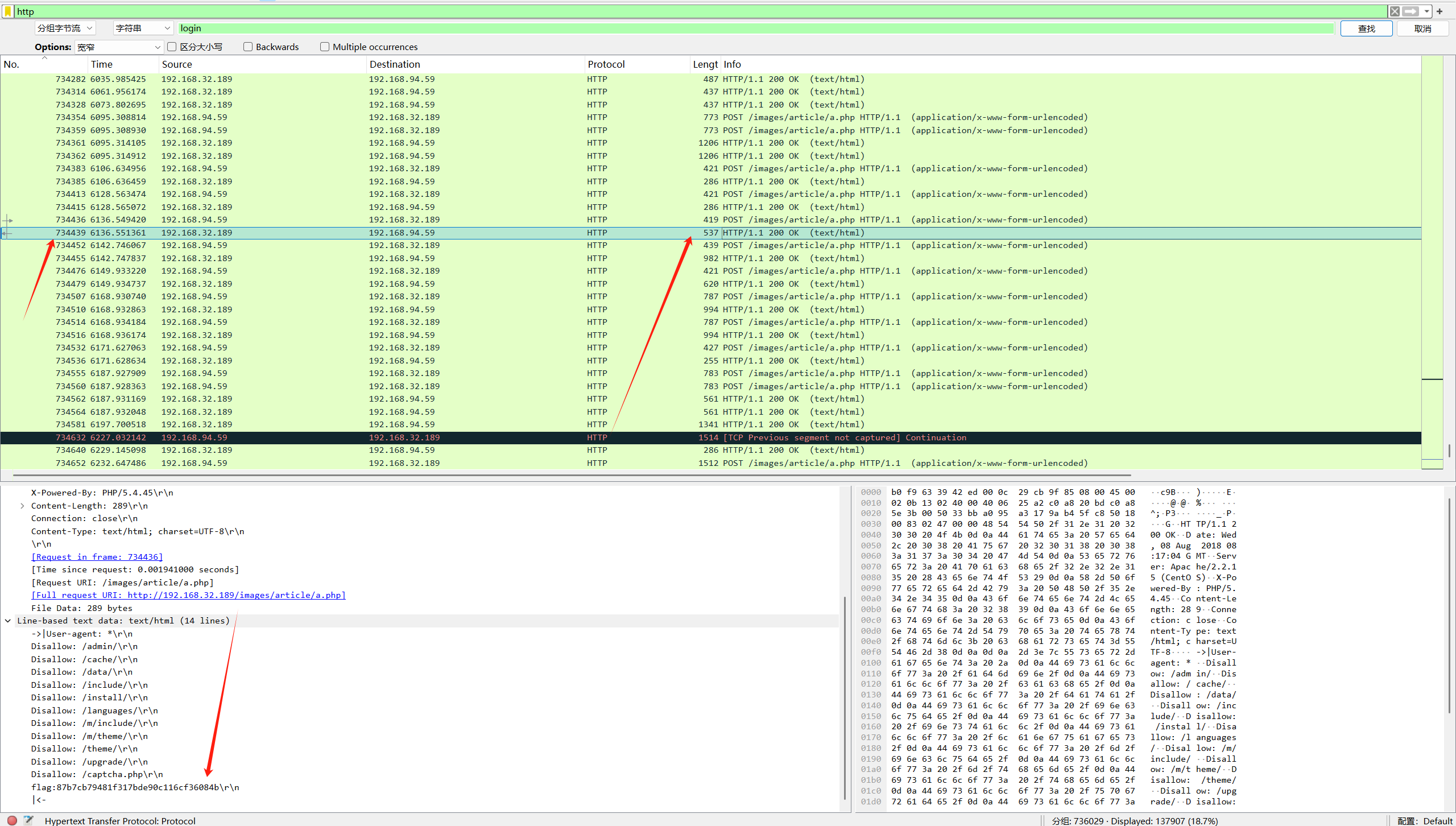The height and width of the screenshot is (826, 1456).
Task: Click the red expert information circle icon
Action: coord(12,820)
